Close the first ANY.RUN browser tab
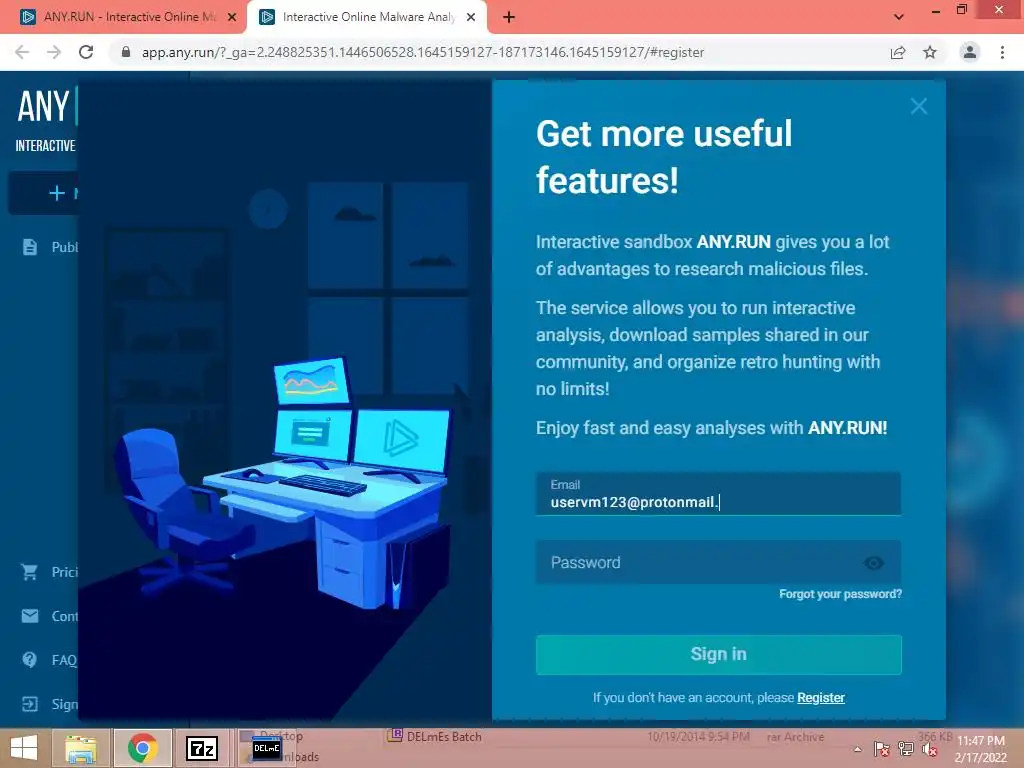Viewport: 1024px width, 768px height. (232, 17)
